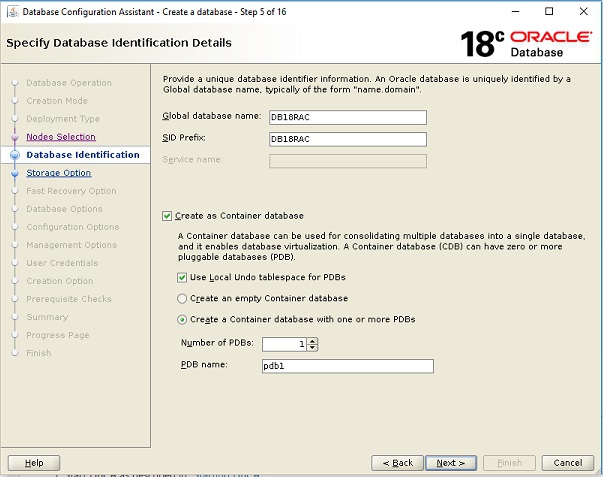Viewport: 603px width, 477px height.
Task: Go to the Storage Option step
Action: point(58,173)
